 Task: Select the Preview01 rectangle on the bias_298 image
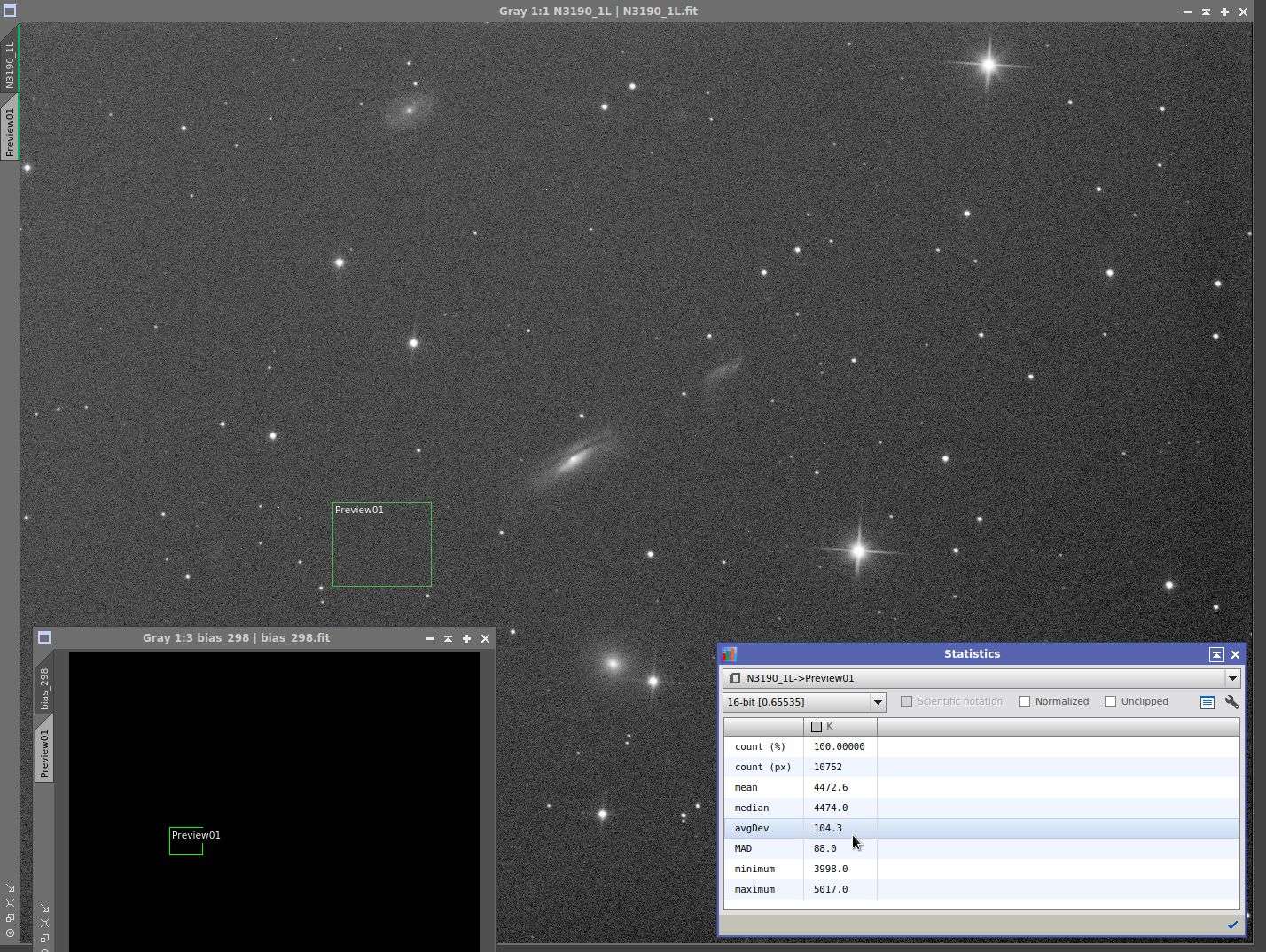coord(186,841)
